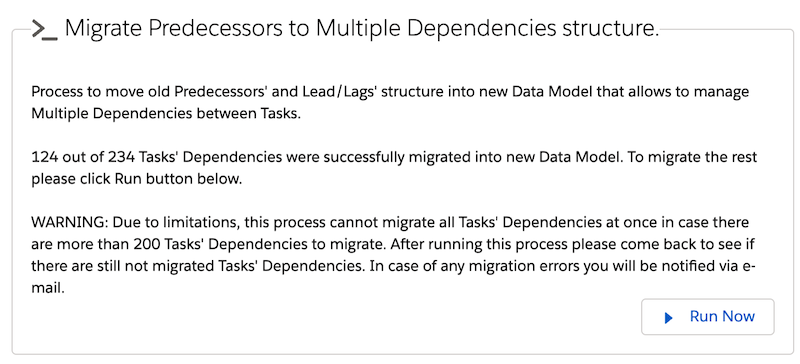
Task: Select the Migrate Predecessors heading text
Action: 362,29
